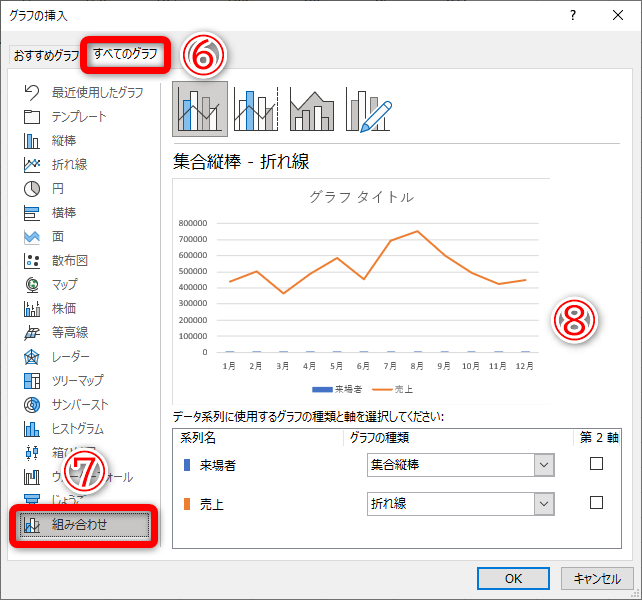This screenshot has height=600, width=642.
Task: Select the 積み上げ面 - 集合縦棒 chart thumbnail
Action: coord(312,109)
